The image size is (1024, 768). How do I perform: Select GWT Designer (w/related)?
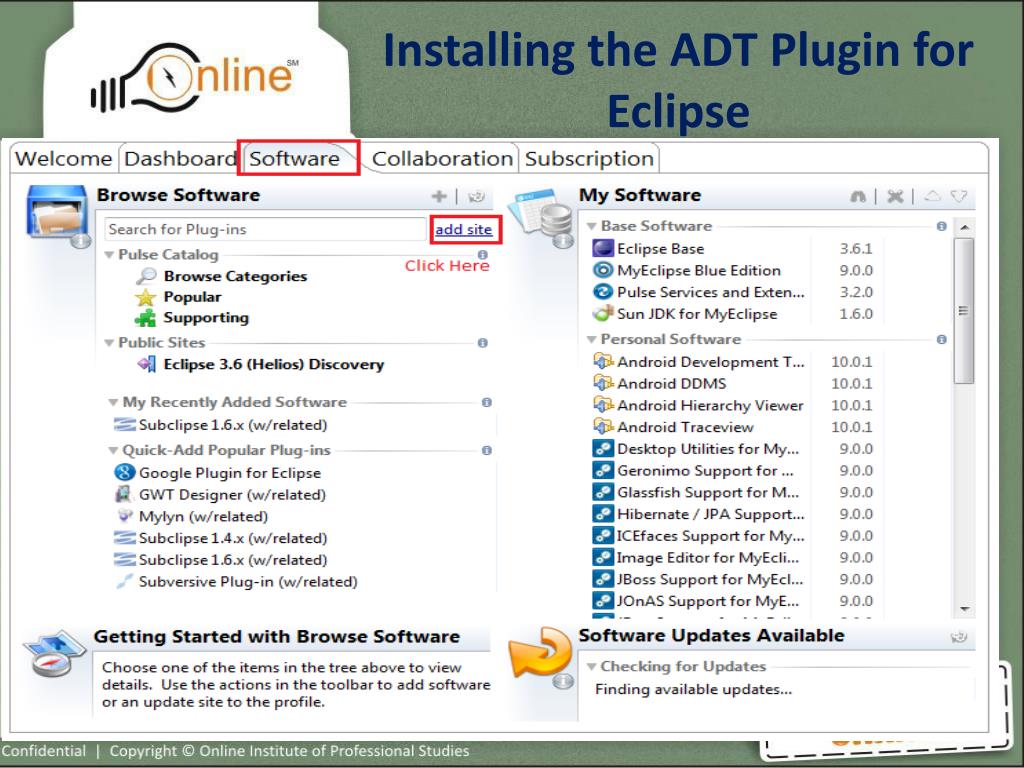point(232,495)
